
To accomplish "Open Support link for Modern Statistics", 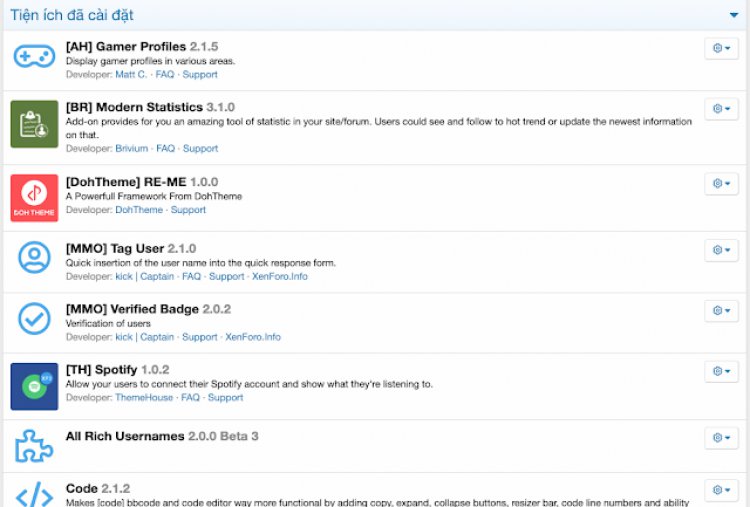I will (200, 149).
